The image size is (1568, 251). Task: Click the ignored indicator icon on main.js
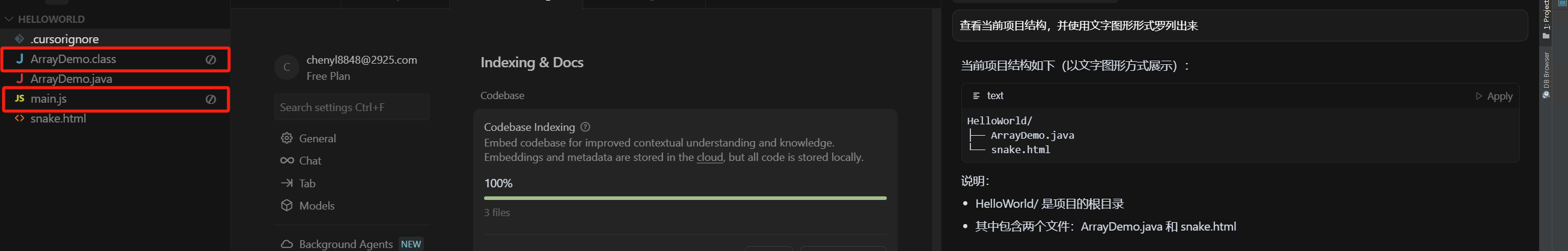click(210, 99)
